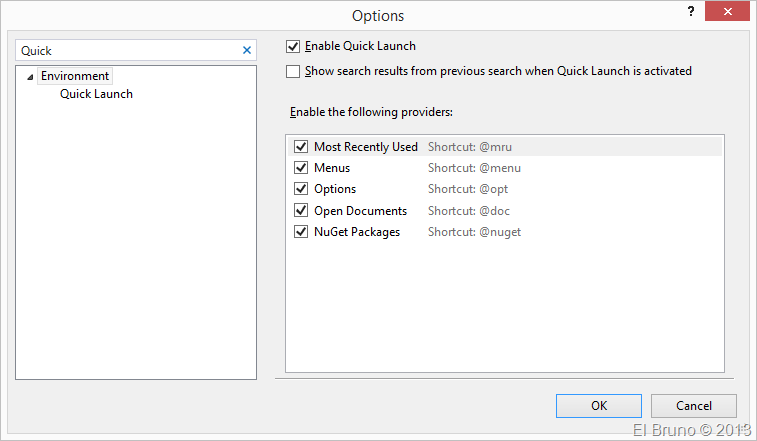The height and width of the screenshot is (441, 757).
Task: Select Environment in the options tree
Action: (x=74, y=76)
